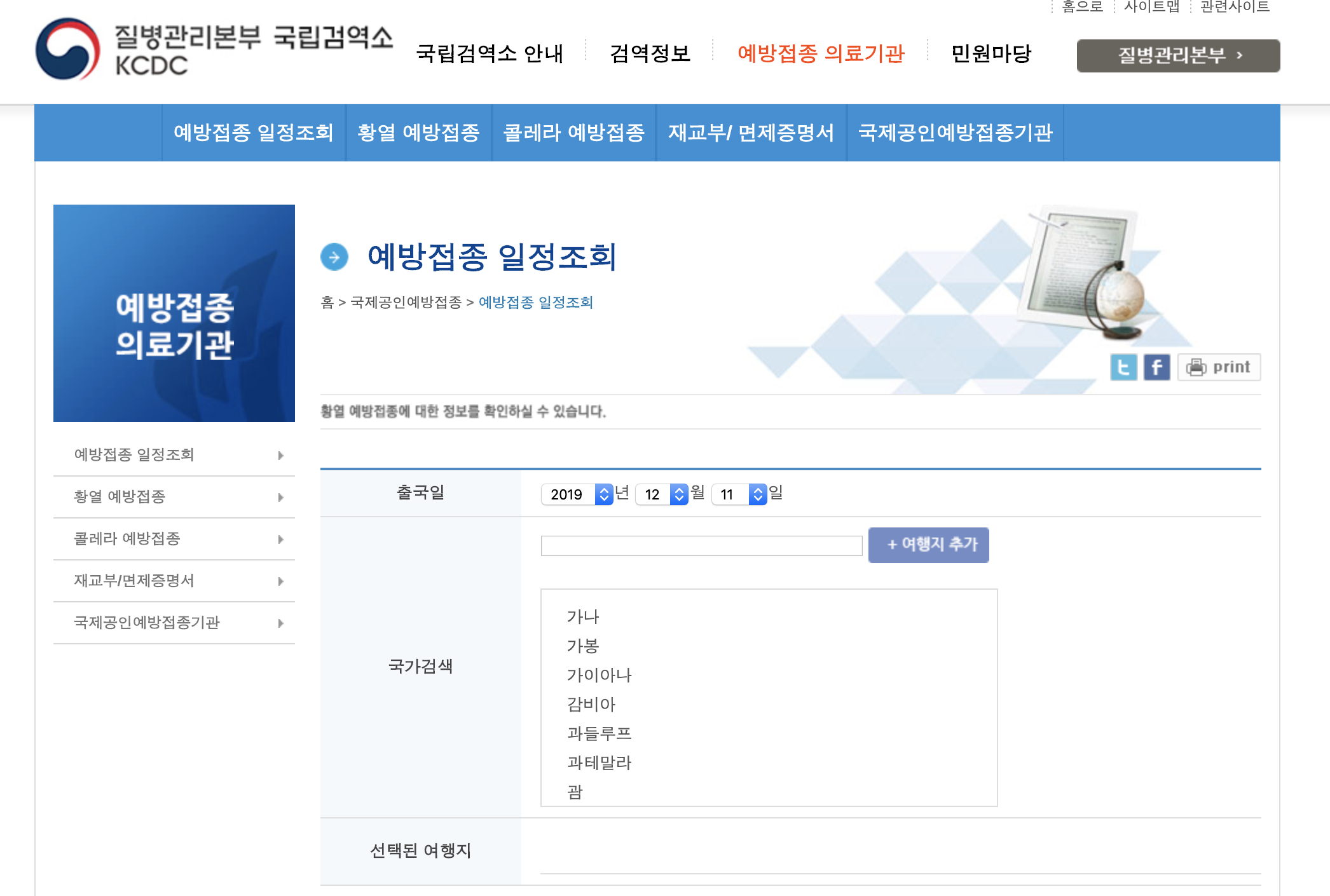The height and width of the screenshot is (896, 1330).
Task: Open the 황열 예방접종 tab in blue bar
Action: (x=418, y=133)
